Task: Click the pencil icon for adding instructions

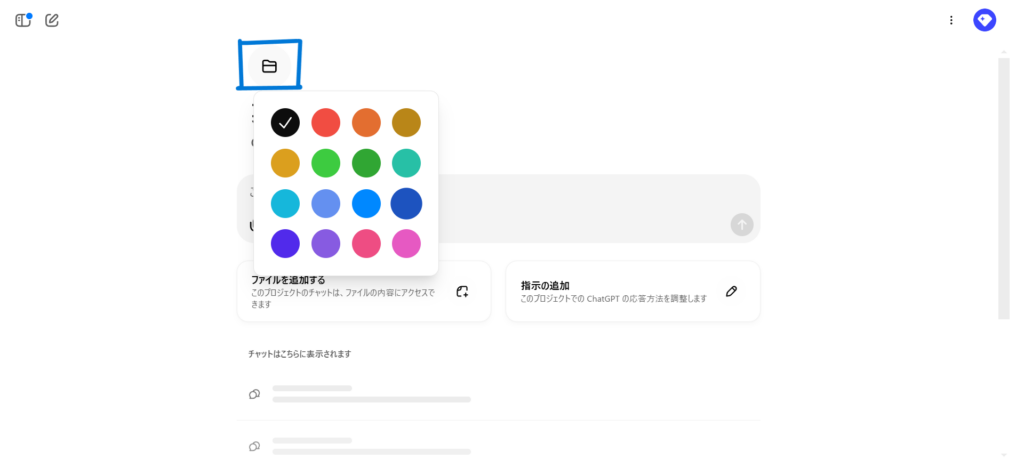Action: [x=731, y=291]
